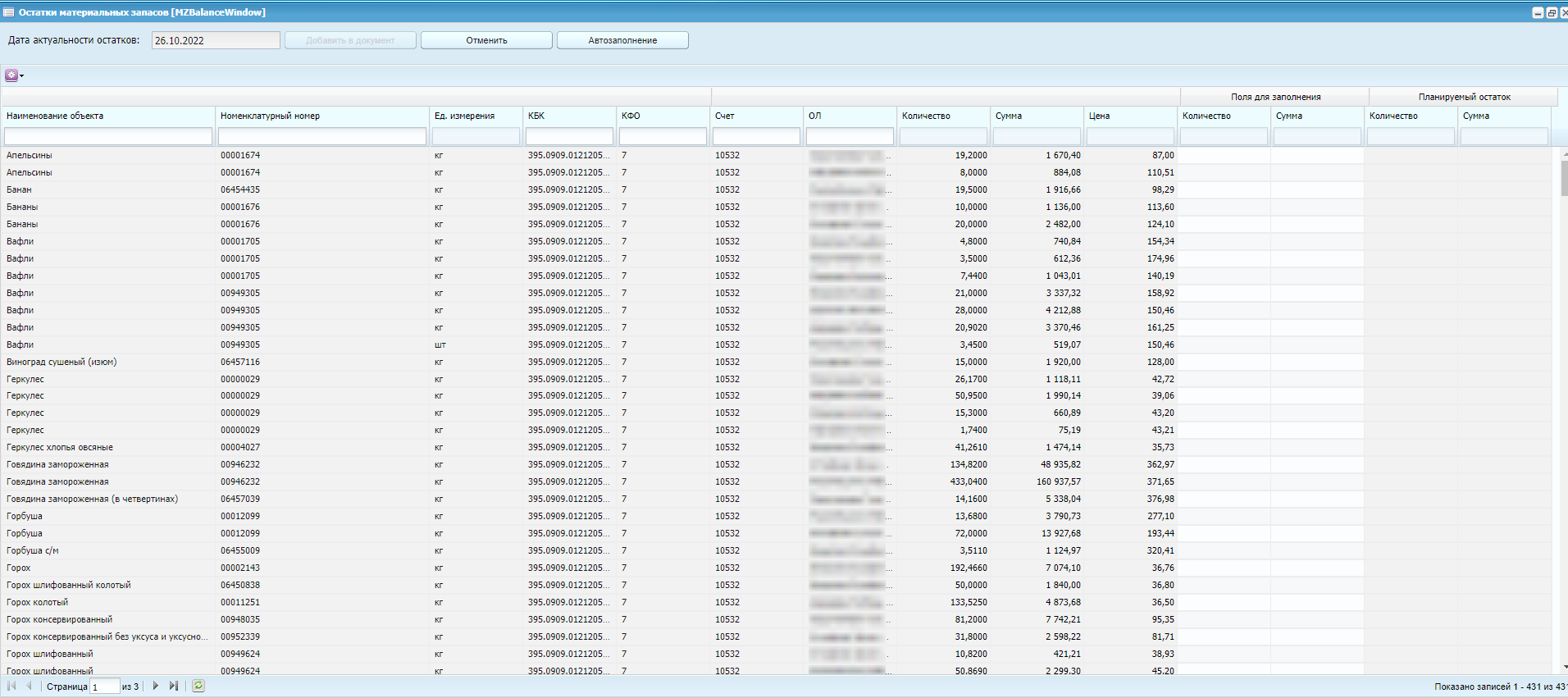The height and width of the screenshot is (698, 1568).
Task: Click sum value 48 935,82
Action: (1061, 464)
